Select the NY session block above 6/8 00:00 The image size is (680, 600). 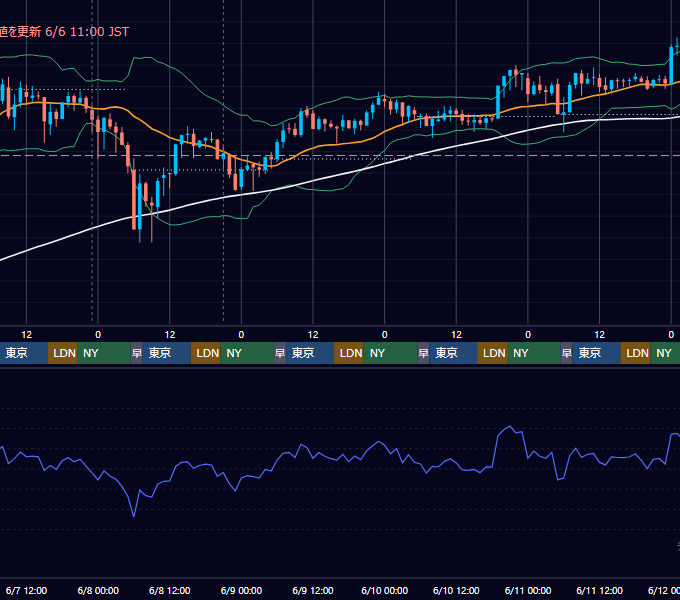tap(104, 353)
